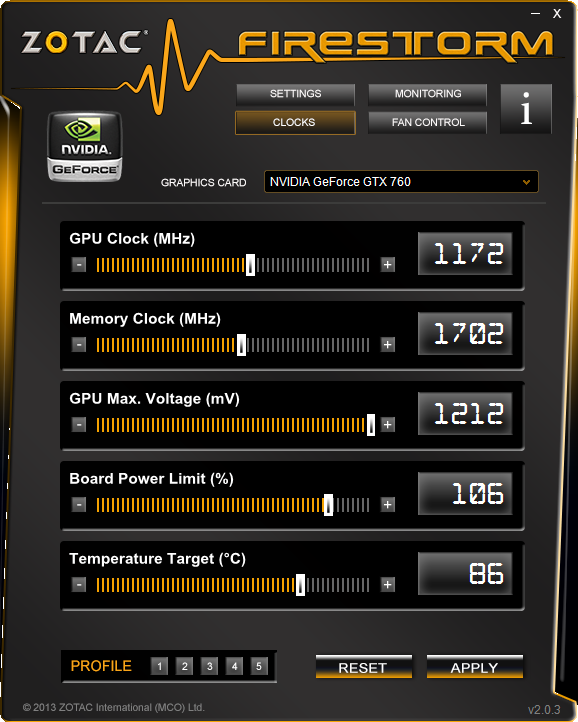Switch to the Settings tab
Screen dimensions: 578x722
click(295, 94)
